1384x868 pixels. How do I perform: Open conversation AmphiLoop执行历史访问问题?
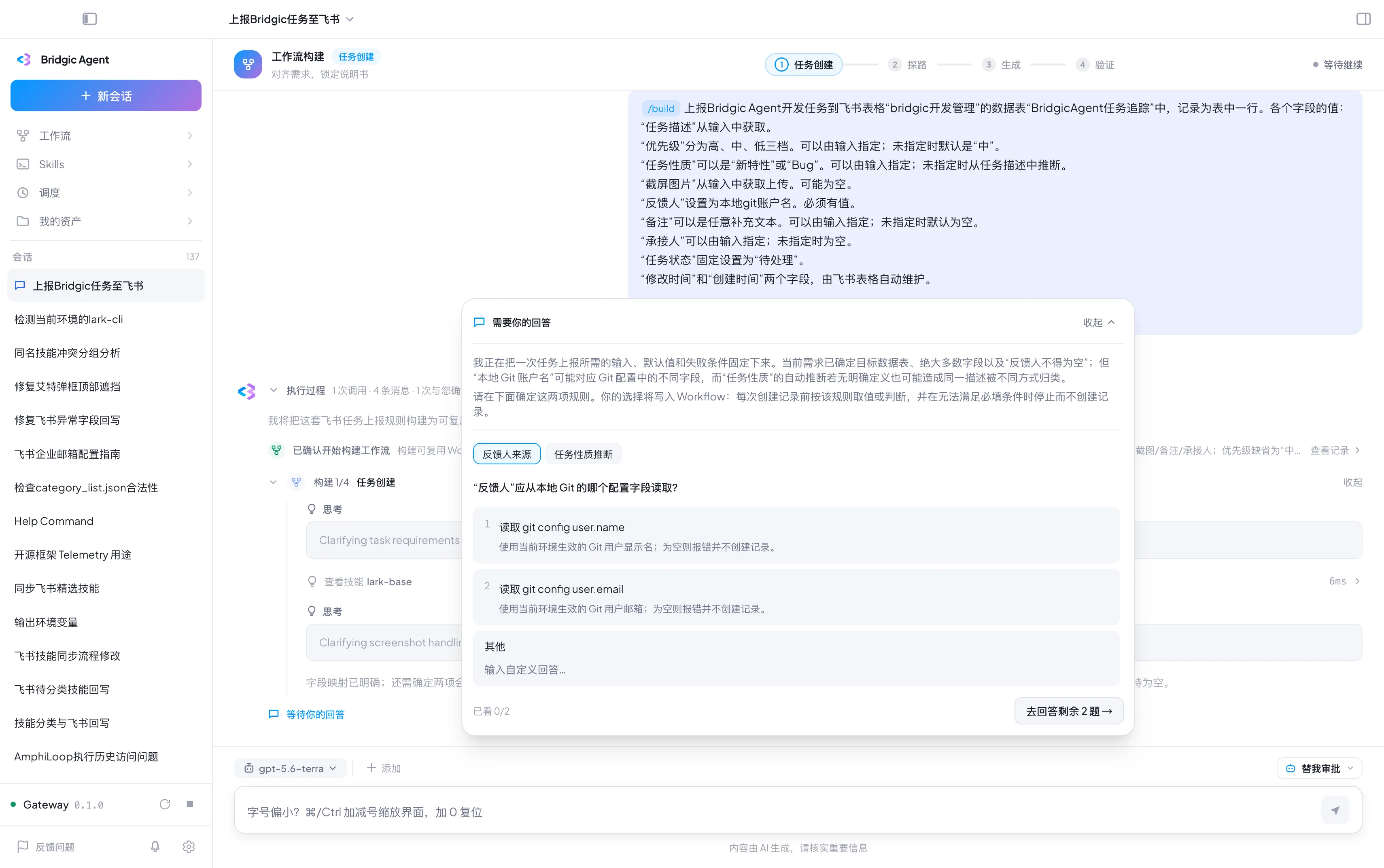click(106, 757)
